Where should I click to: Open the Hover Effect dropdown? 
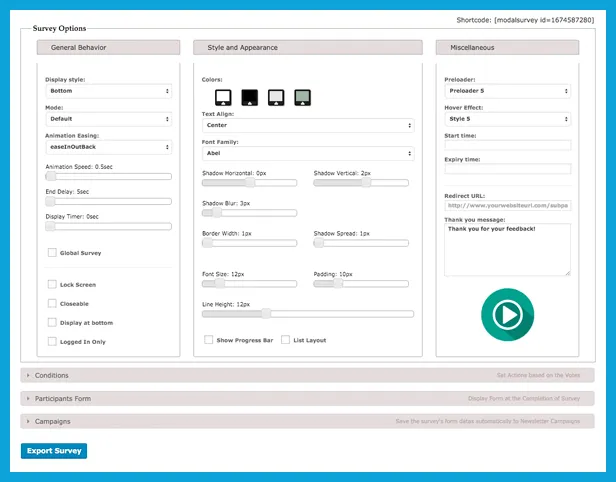point(508,119)
